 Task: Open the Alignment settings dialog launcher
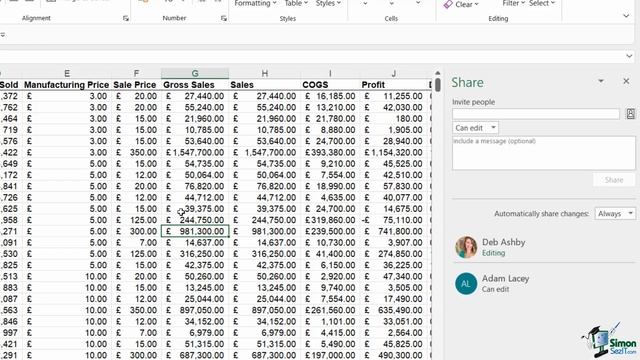[x=126, y=18]
